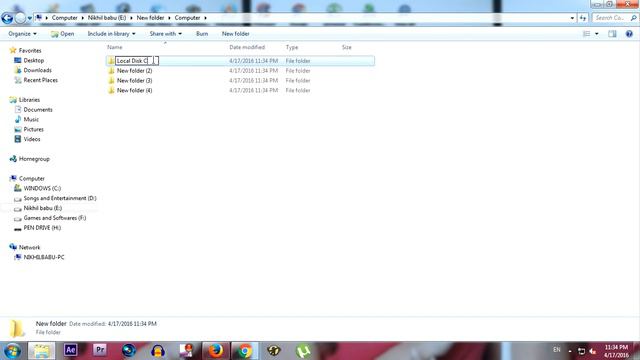
Task: Select Computer in the navigation pane
Action: [32, 178]
